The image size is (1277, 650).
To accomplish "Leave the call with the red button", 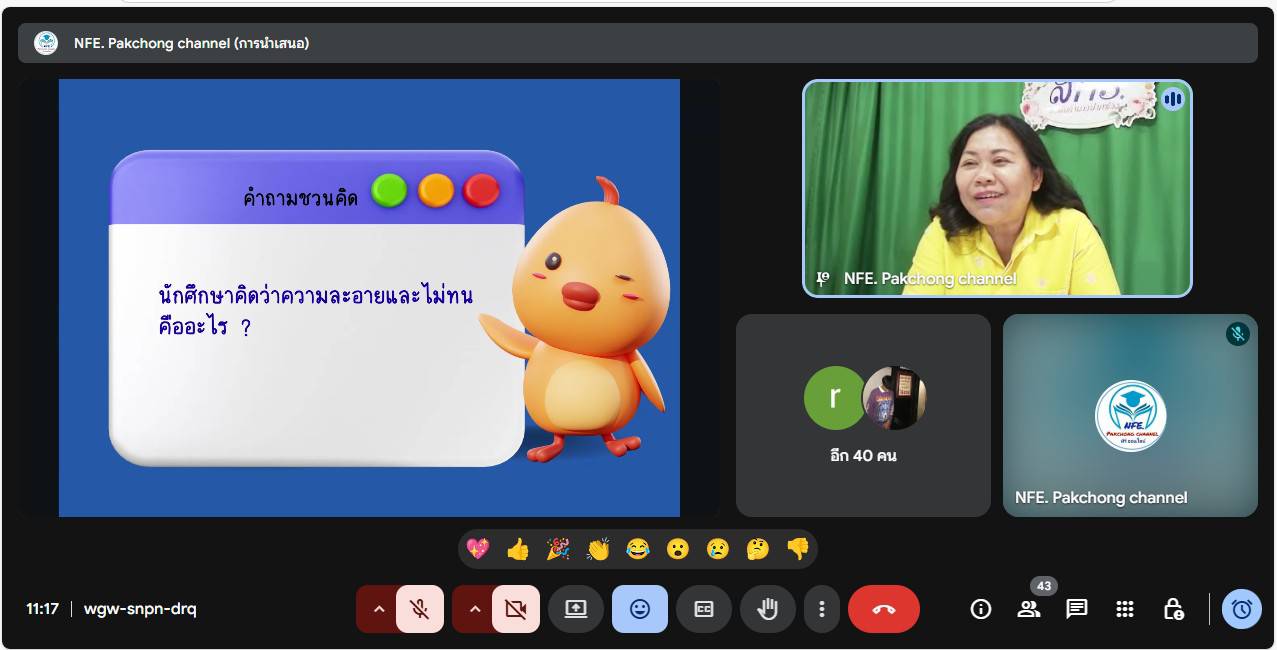I will click(884, 609).
